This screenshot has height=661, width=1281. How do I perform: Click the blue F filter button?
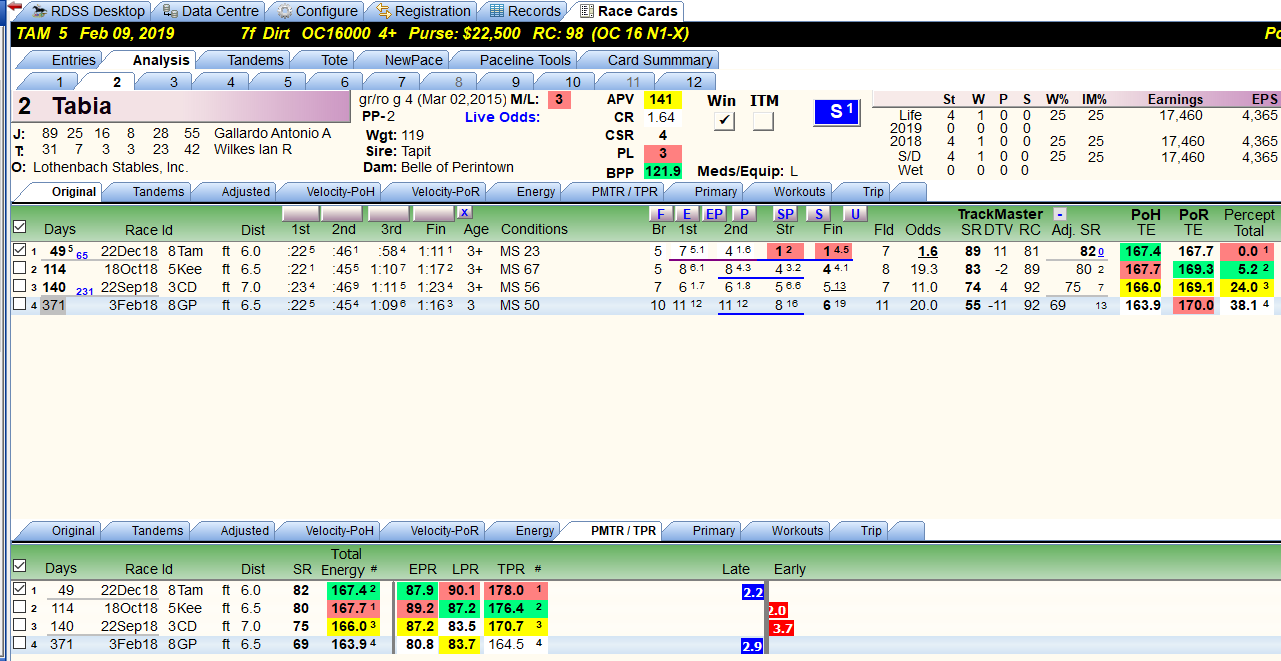[x=659, y=214]
